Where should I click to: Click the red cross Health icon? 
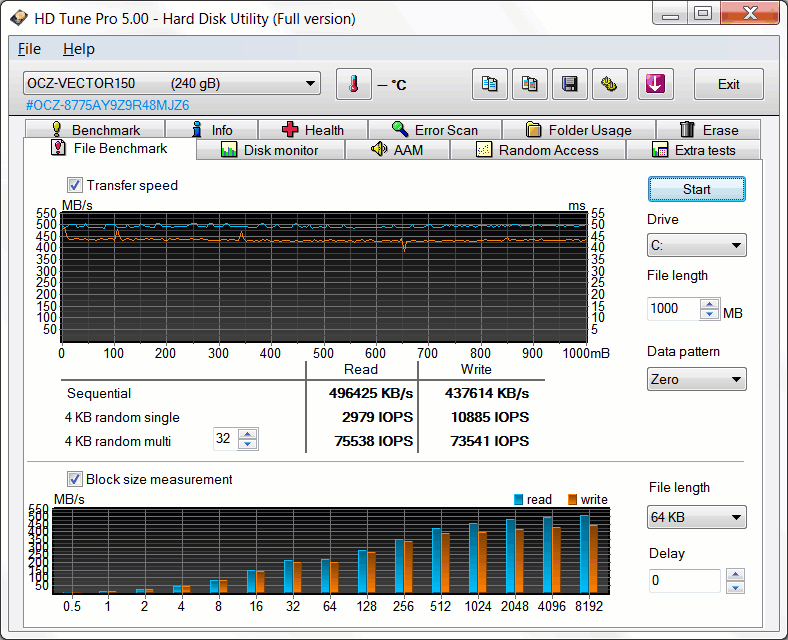coord(290,129)
